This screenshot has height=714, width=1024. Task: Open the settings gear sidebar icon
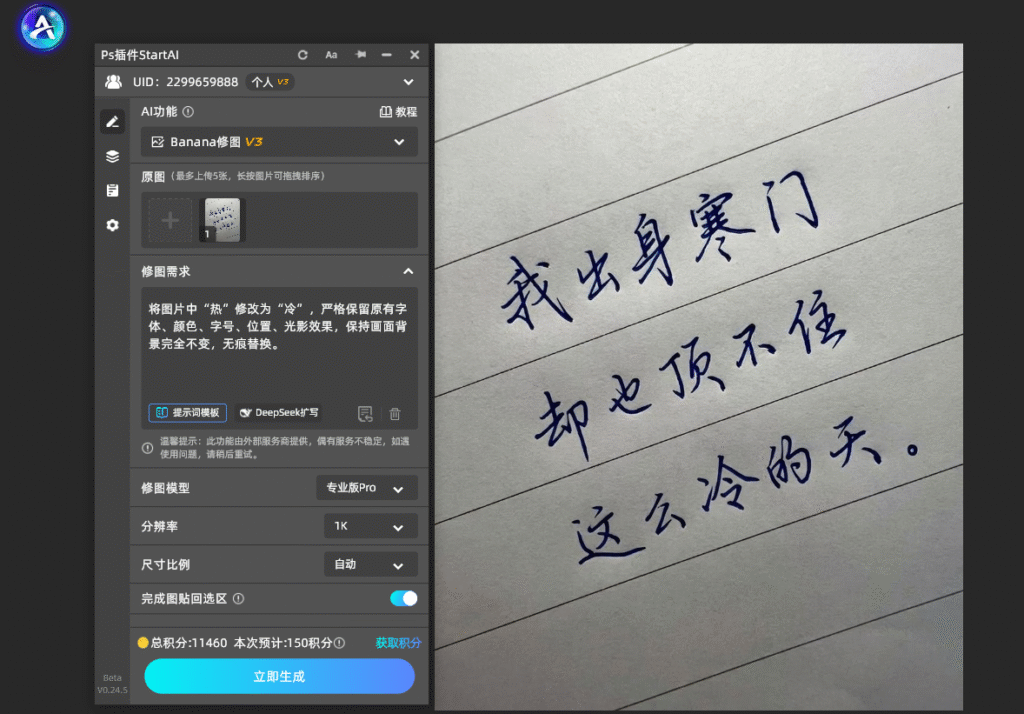[113, 225]
